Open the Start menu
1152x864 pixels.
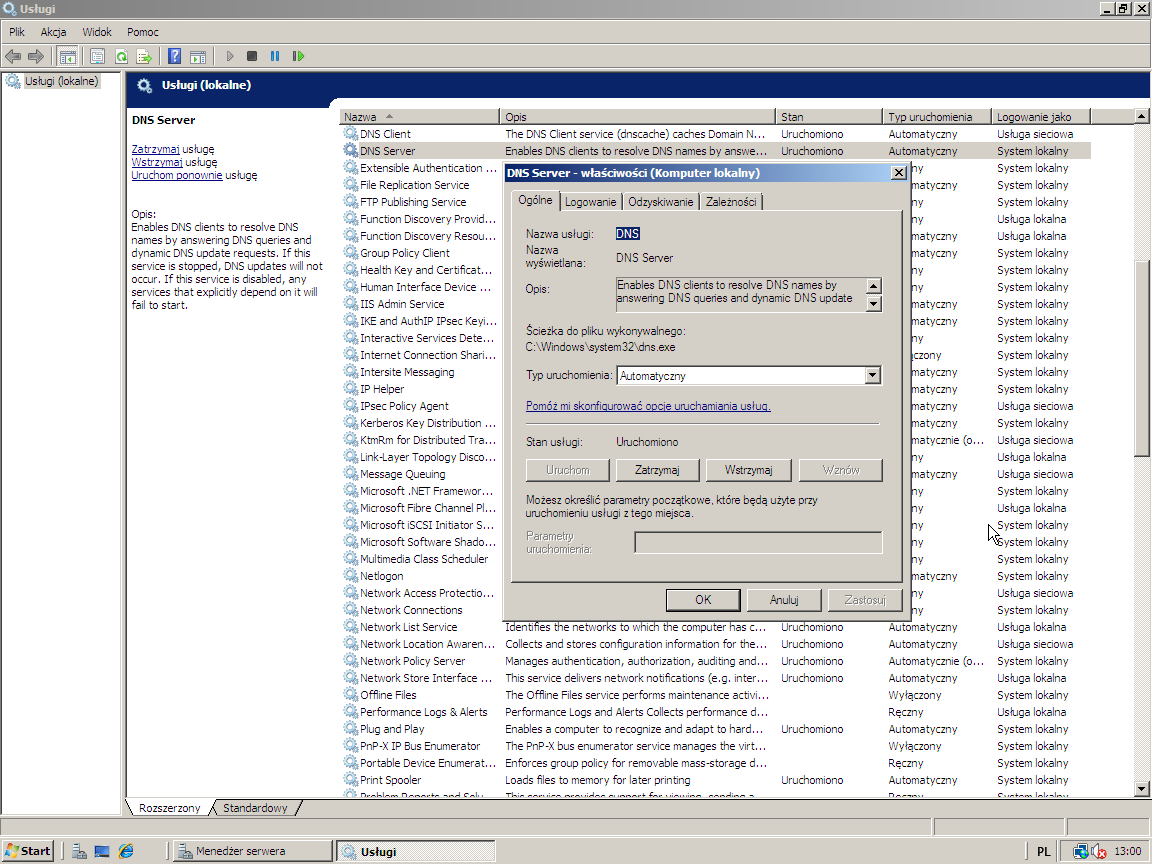coord(28,851)
